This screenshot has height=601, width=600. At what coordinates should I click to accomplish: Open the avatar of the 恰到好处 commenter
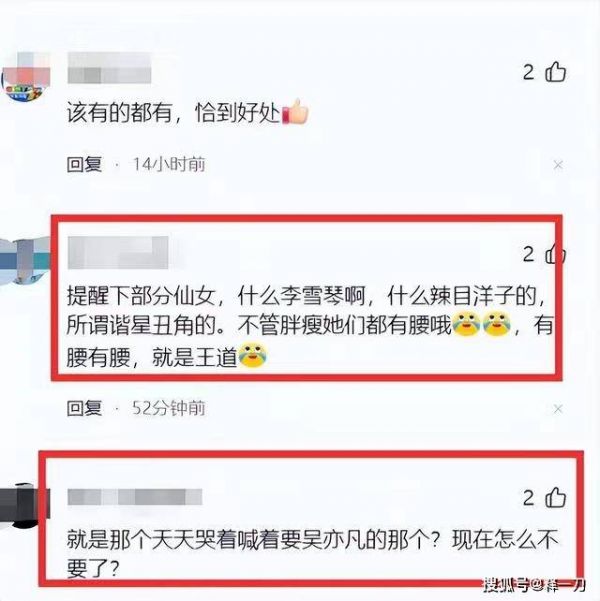[26, 76]
